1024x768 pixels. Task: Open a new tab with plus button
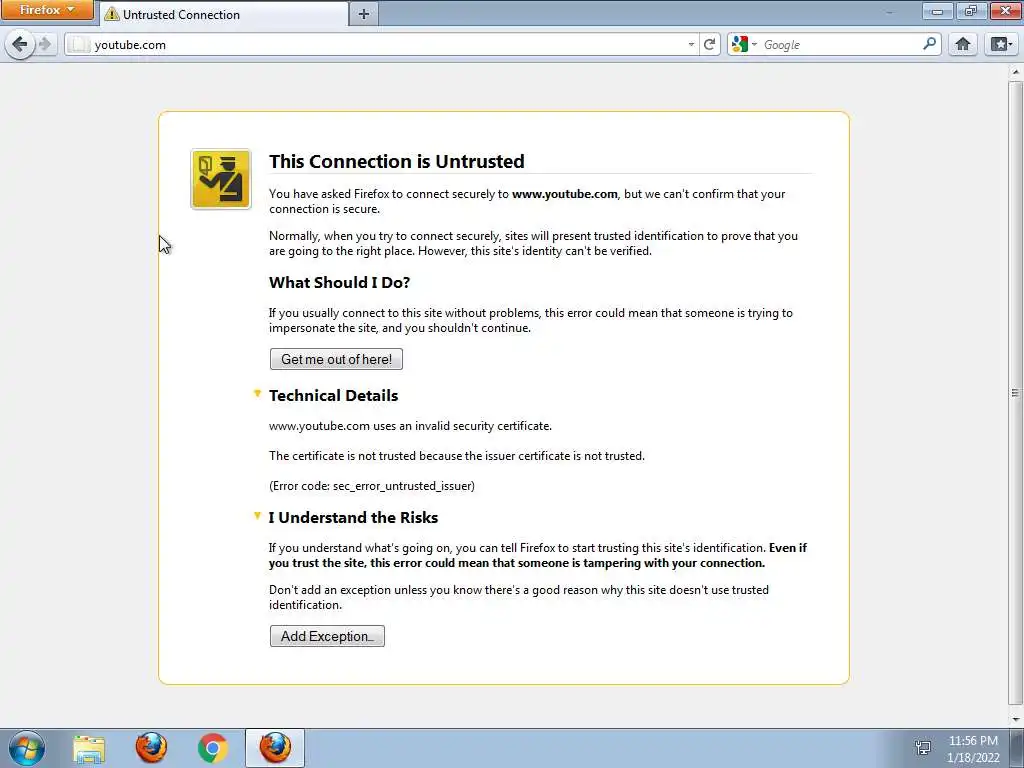click(364, 14)
